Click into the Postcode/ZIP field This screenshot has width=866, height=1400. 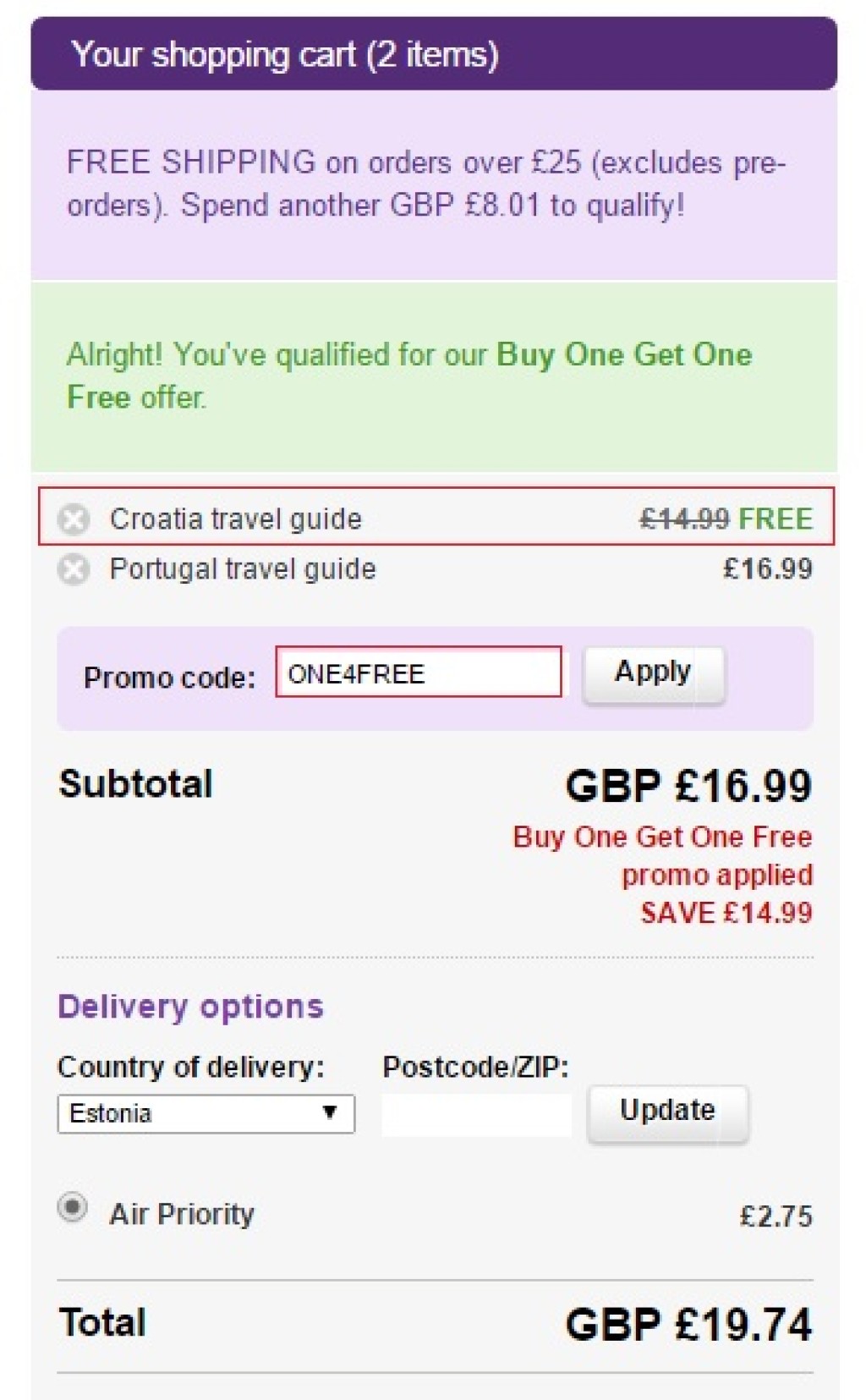(x=476, y=1114)
